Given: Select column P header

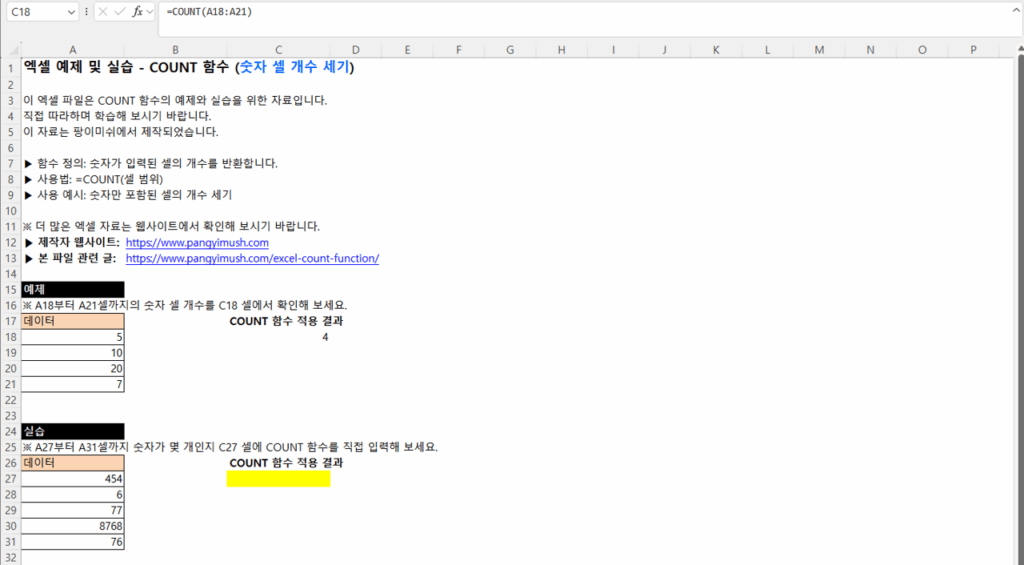Looking at the screenshot, I should [973, 50].
